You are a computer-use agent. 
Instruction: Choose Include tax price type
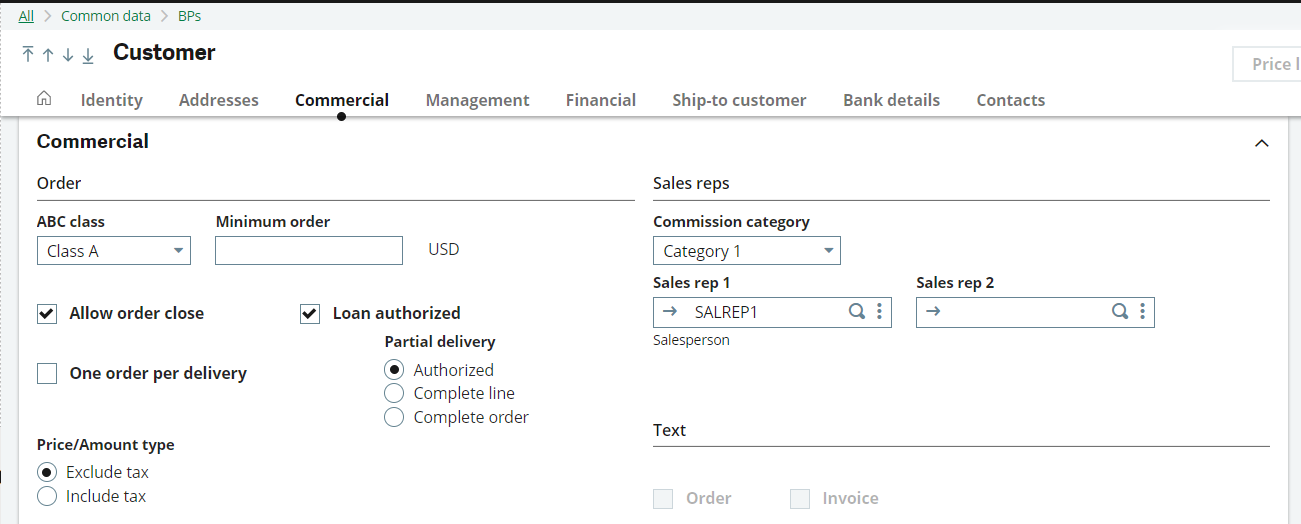point(46,496)
